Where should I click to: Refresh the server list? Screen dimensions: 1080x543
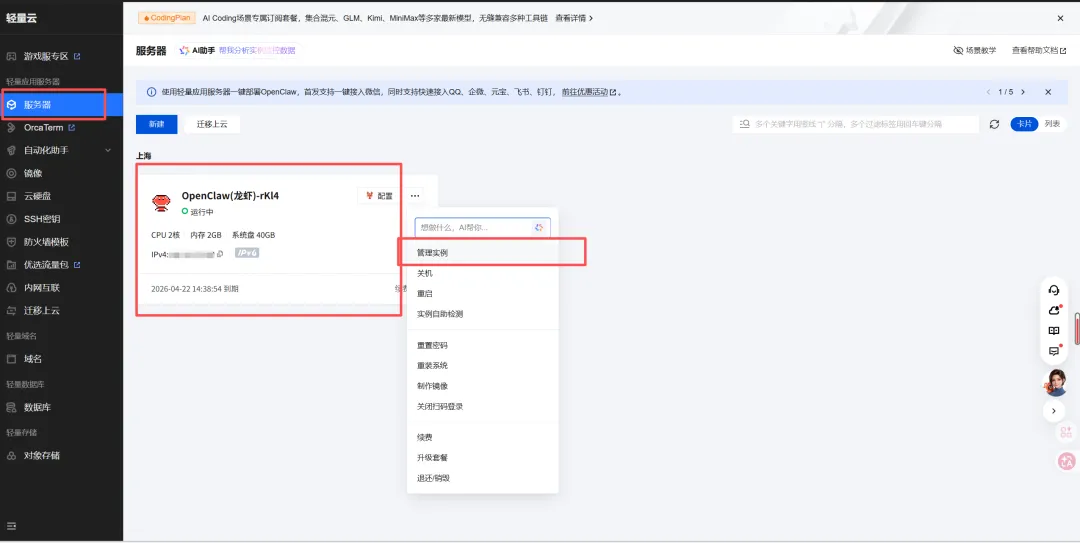[994, 124]
